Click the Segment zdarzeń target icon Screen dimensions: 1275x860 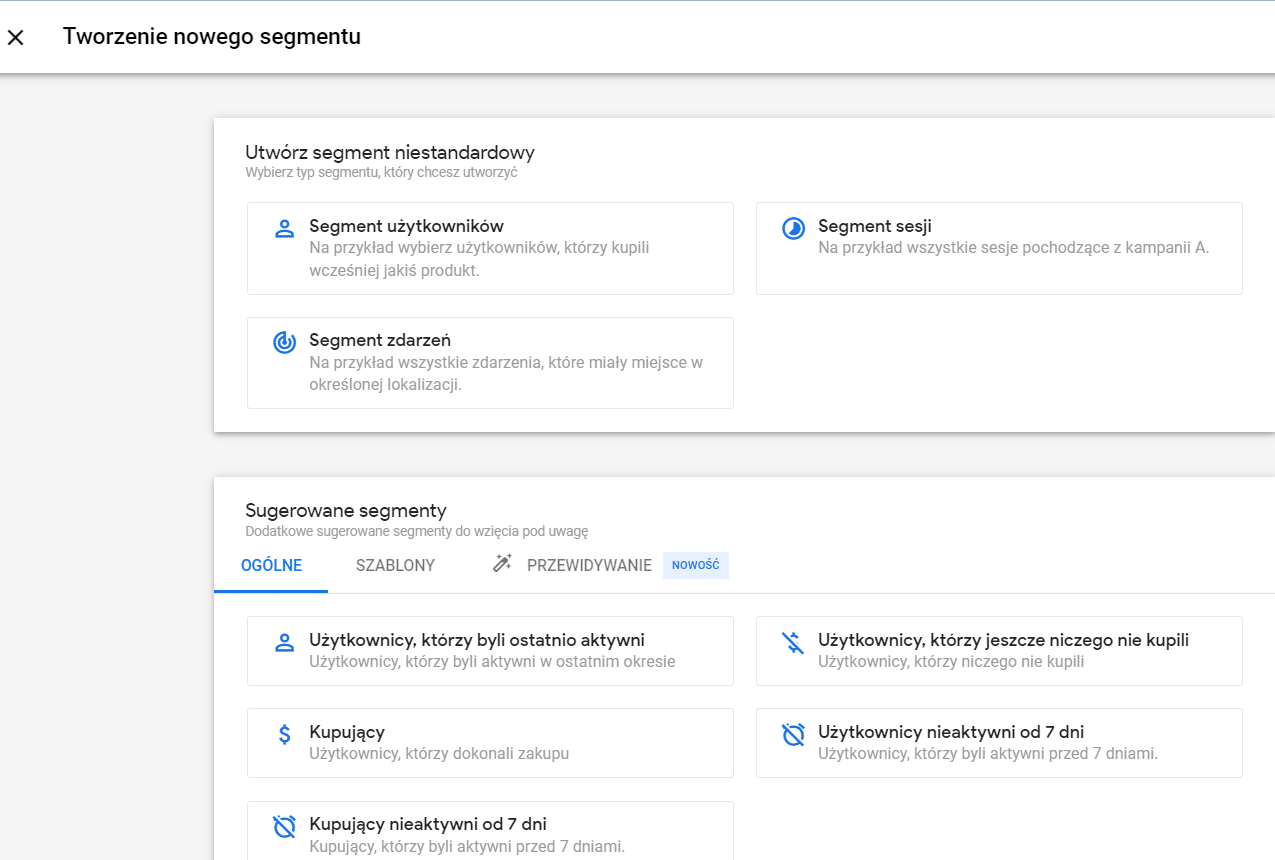click(x=284, y=343)
